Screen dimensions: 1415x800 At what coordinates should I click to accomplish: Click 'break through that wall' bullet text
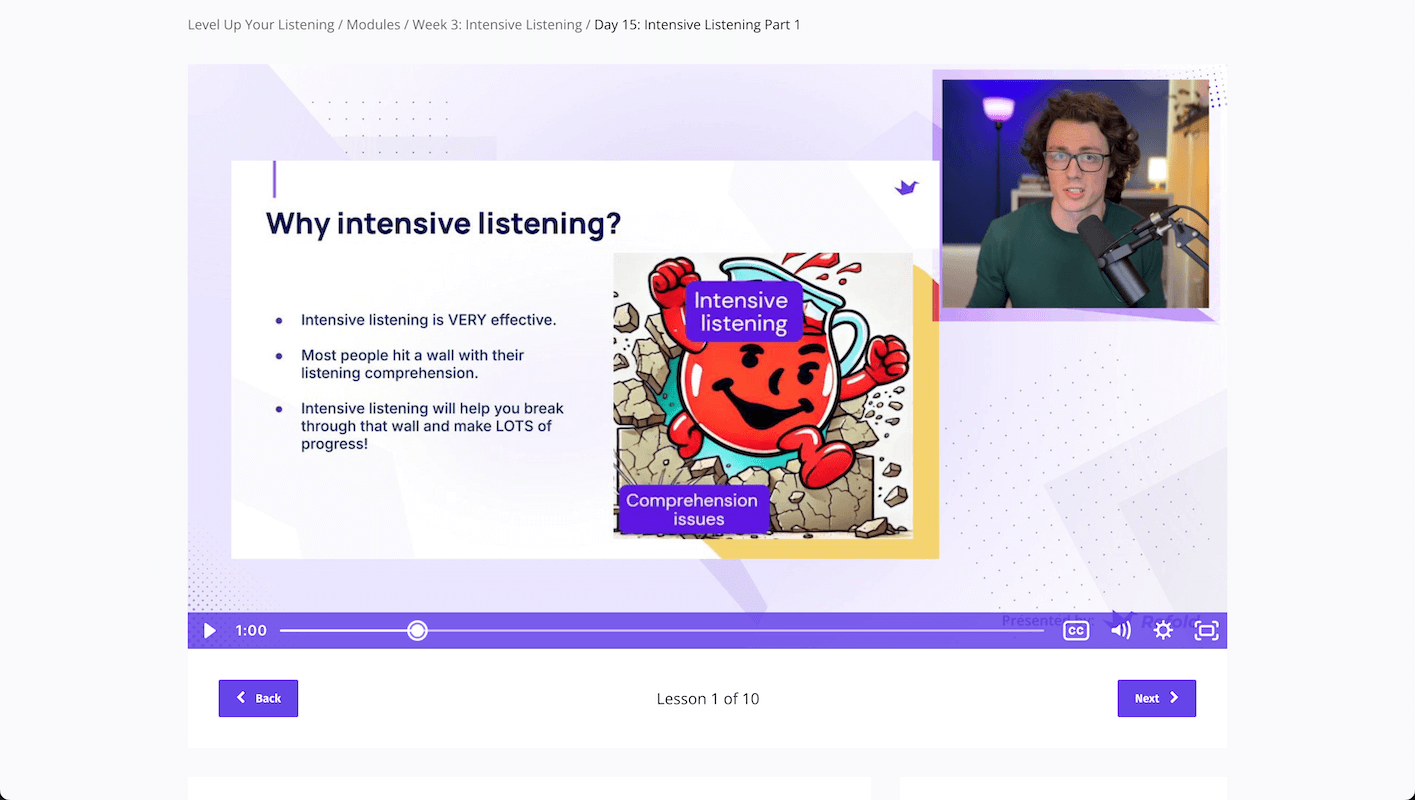tap(432, 426)
